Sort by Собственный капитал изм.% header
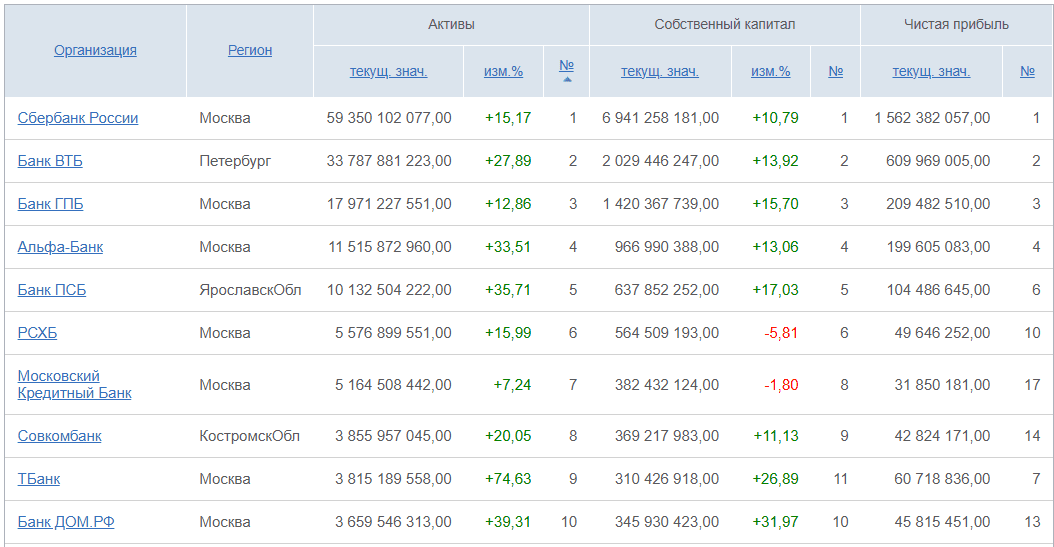The height and width of the screenshot is (547, 1054). tap(771, 72)
